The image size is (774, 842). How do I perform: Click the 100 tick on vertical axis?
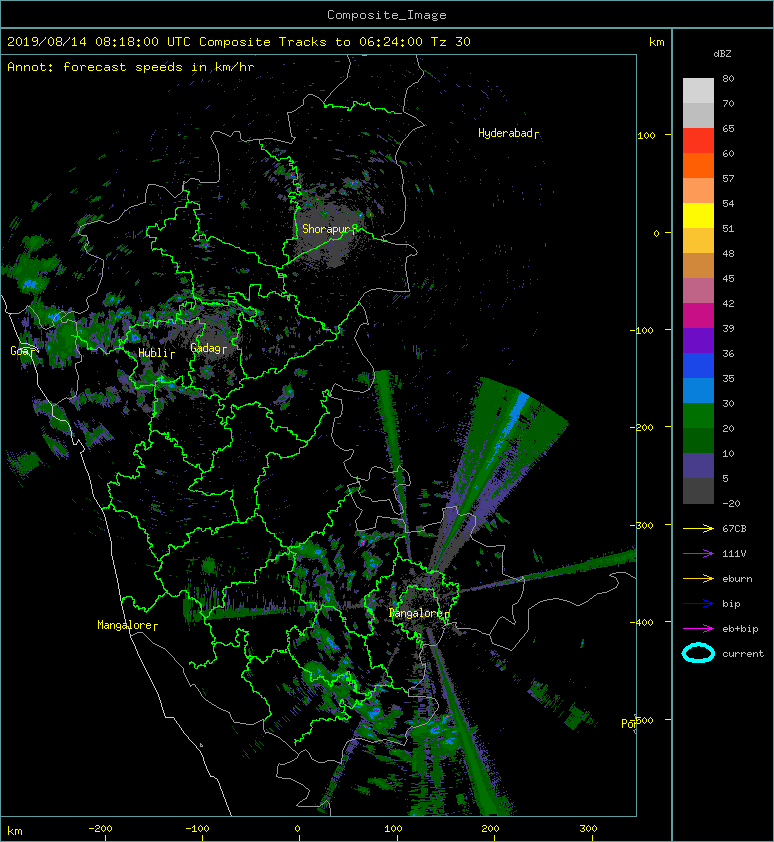[x=646, y=135]
